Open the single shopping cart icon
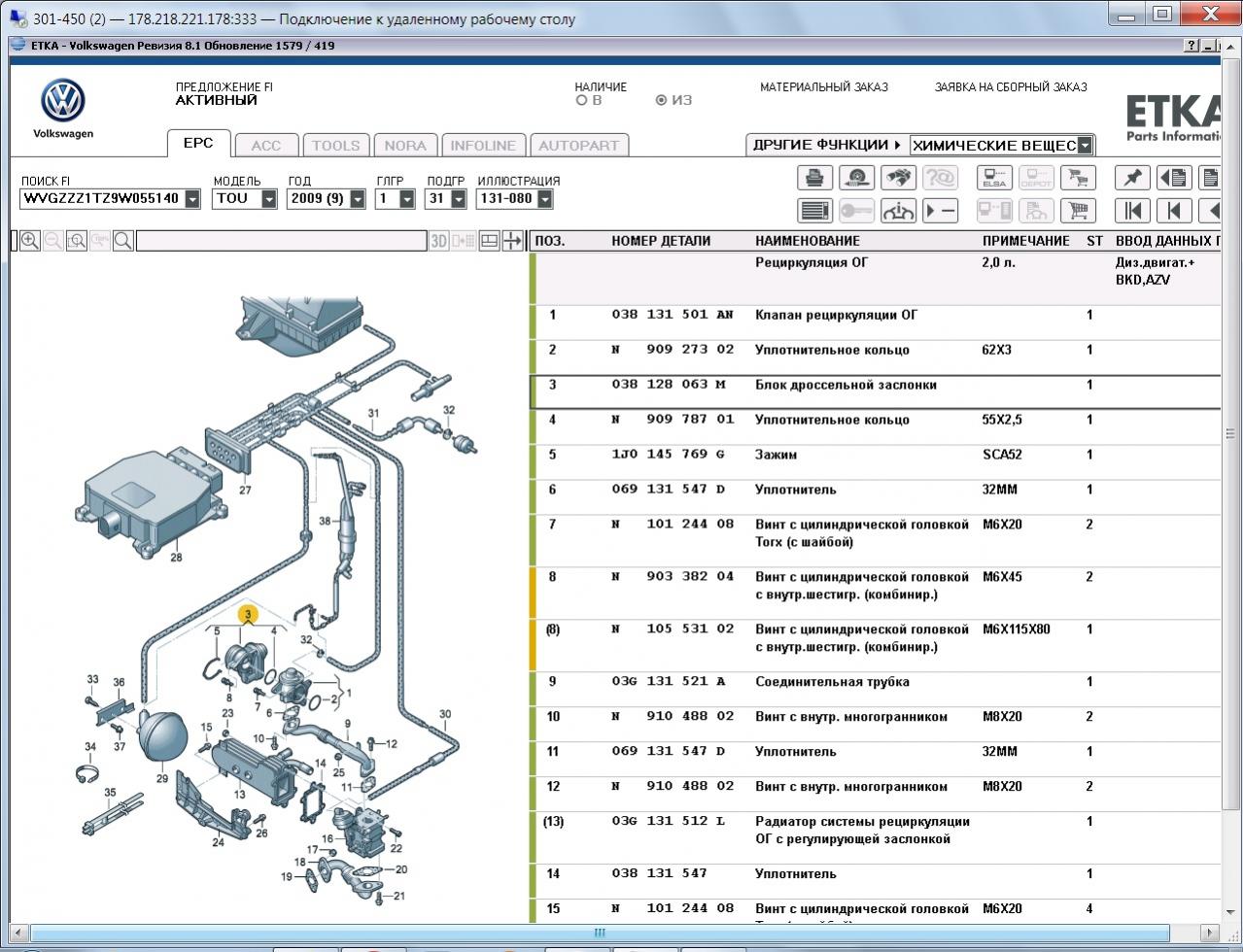This screenshot has width=1243, height=952. [x=1078, y=210]
